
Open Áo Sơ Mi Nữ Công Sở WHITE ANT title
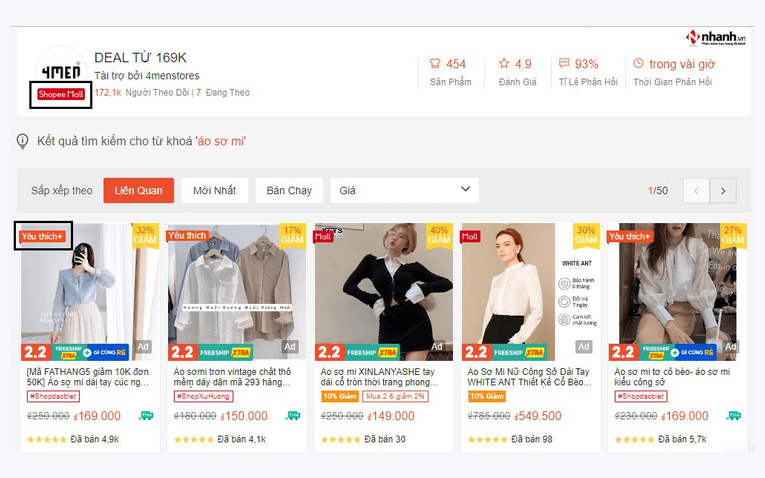coord(529,377)
